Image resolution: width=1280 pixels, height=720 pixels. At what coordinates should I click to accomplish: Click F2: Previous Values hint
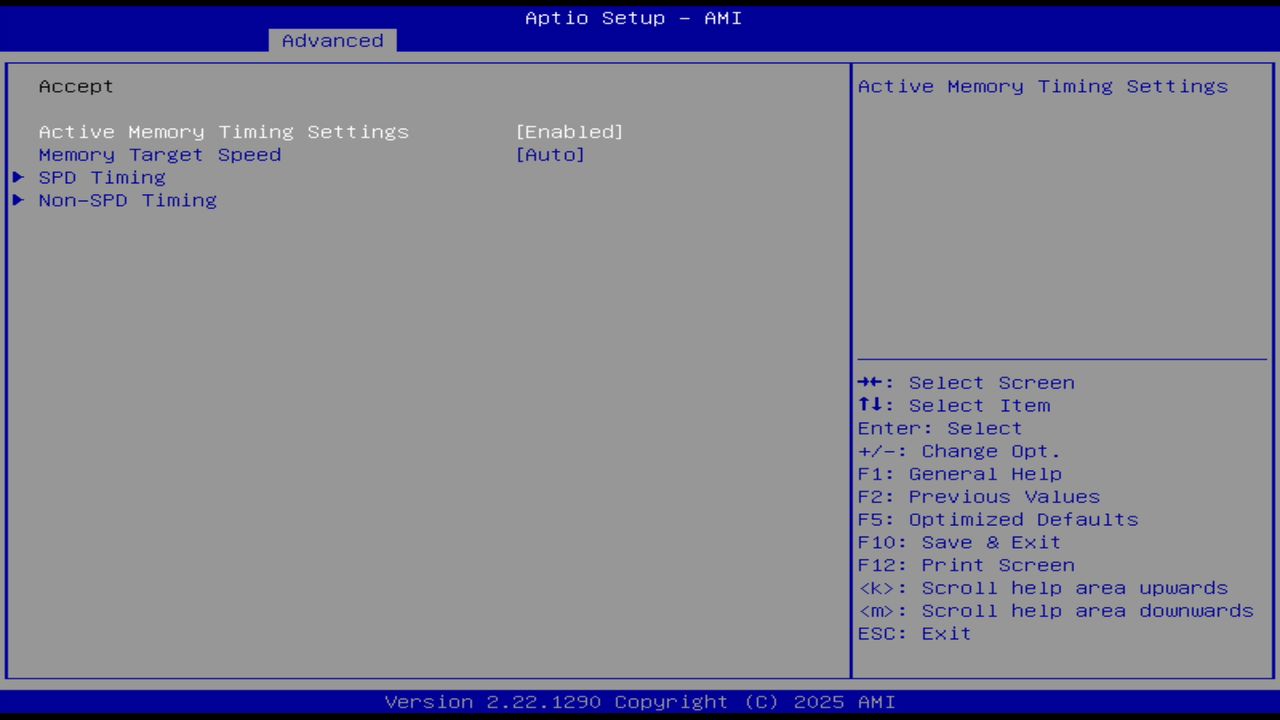click(x=978, y=497)
